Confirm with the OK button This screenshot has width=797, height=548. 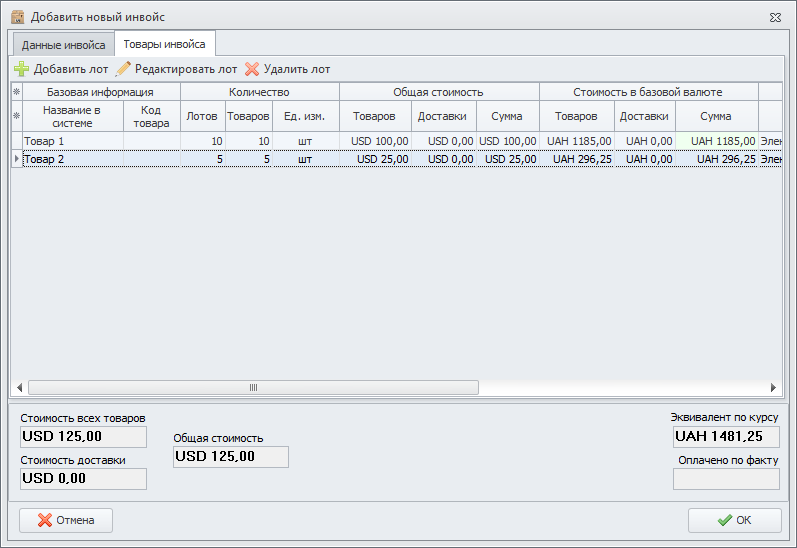[734, 520]
